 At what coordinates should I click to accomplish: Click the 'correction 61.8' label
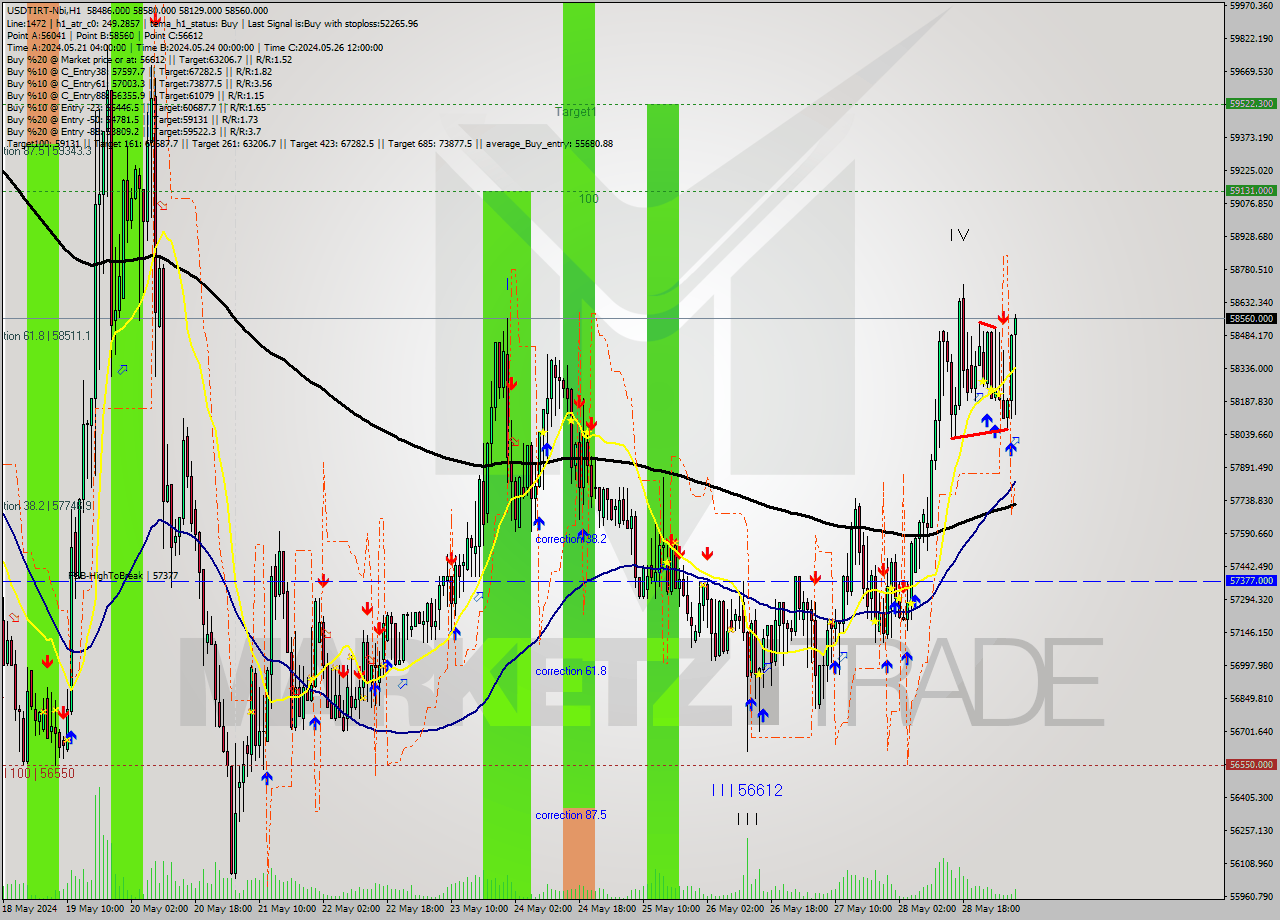[x=571, y=671]
